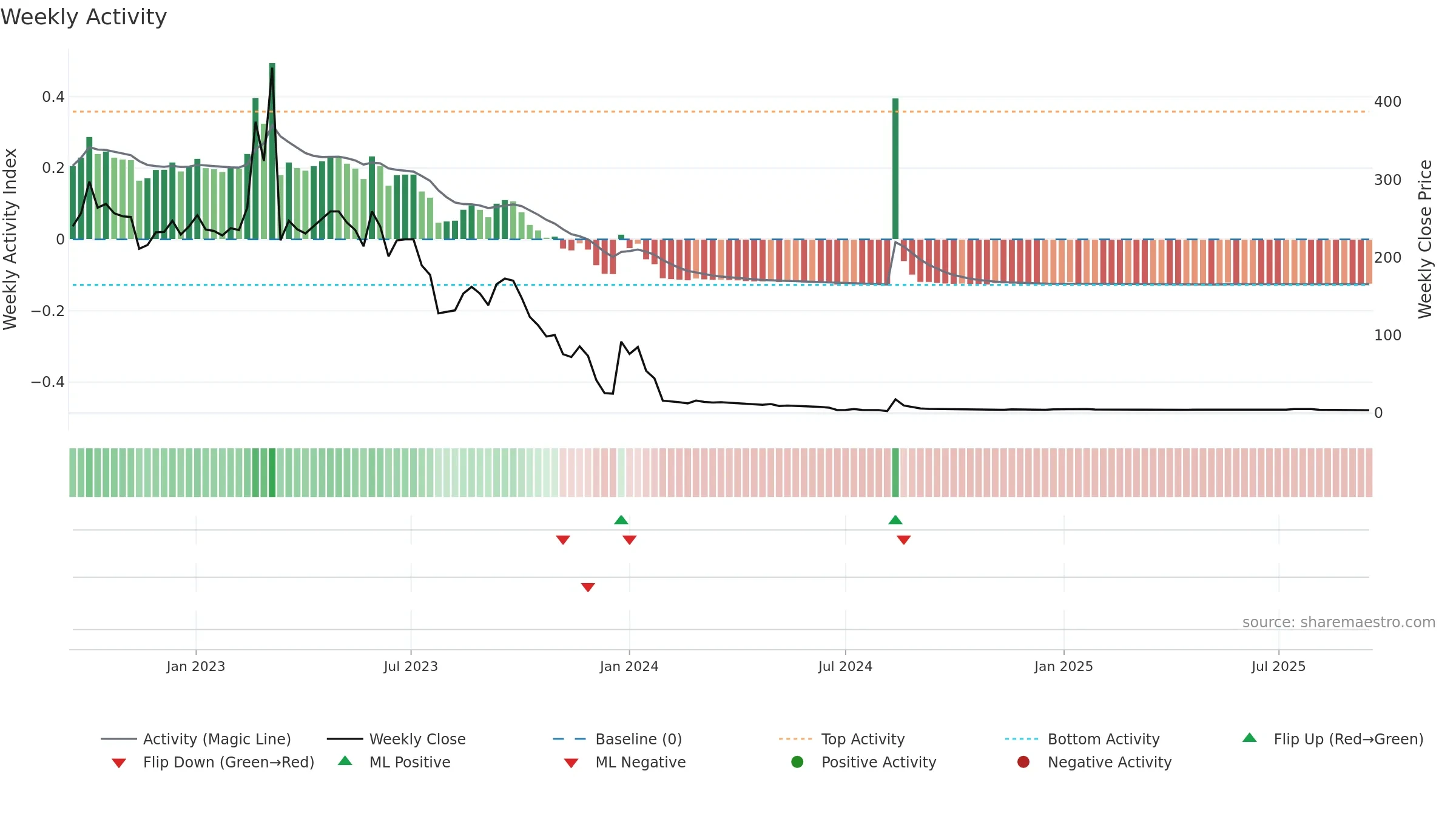Click the Jan 2023 x-axis label

(196, 666)
